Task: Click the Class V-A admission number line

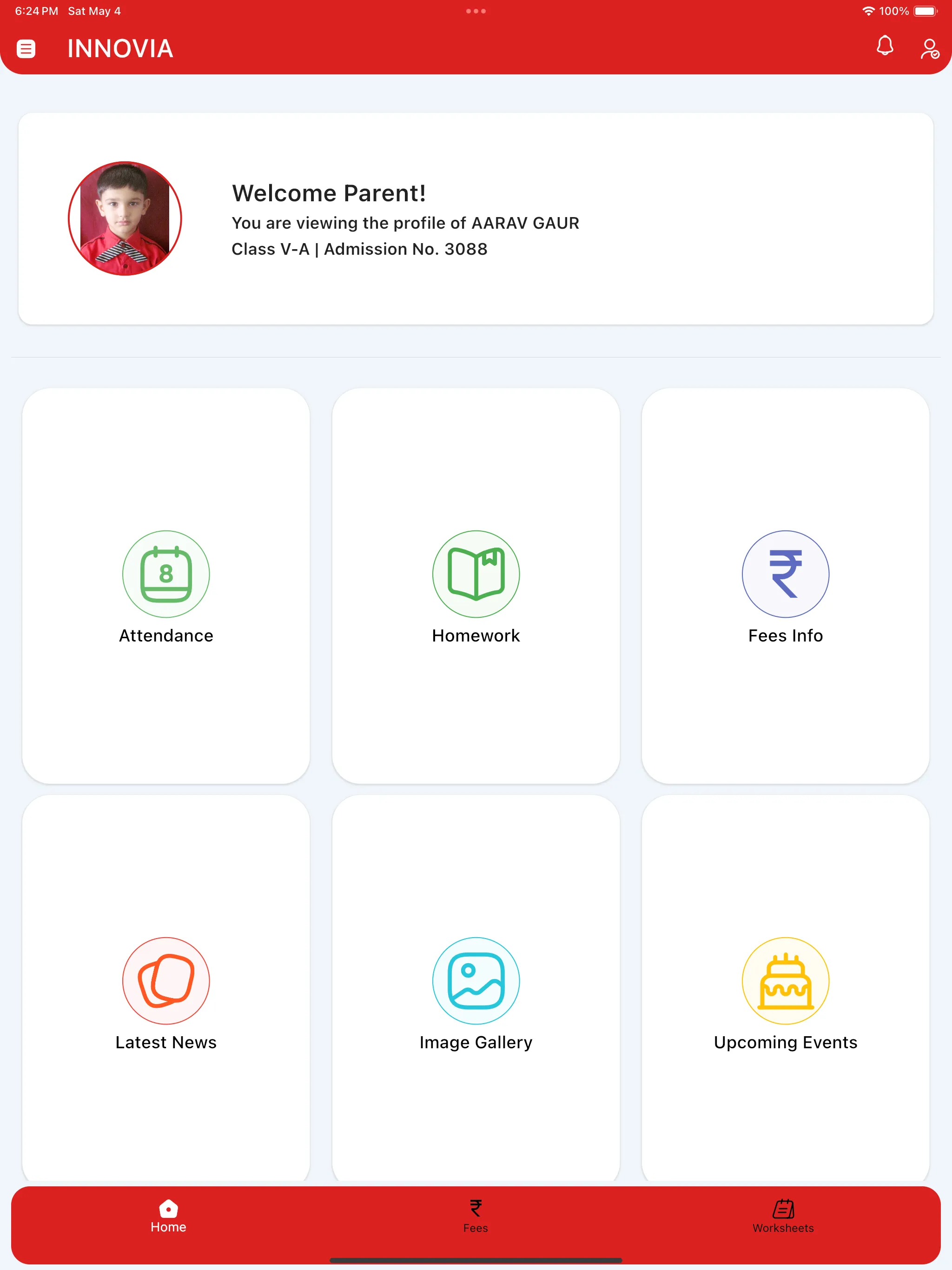Action: point(359,249)
